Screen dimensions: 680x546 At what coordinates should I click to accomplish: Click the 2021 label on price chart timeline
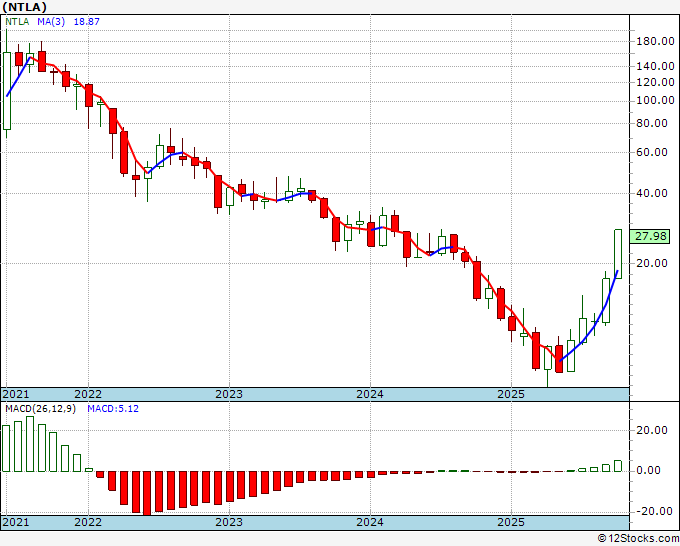(x=16, y=394)
